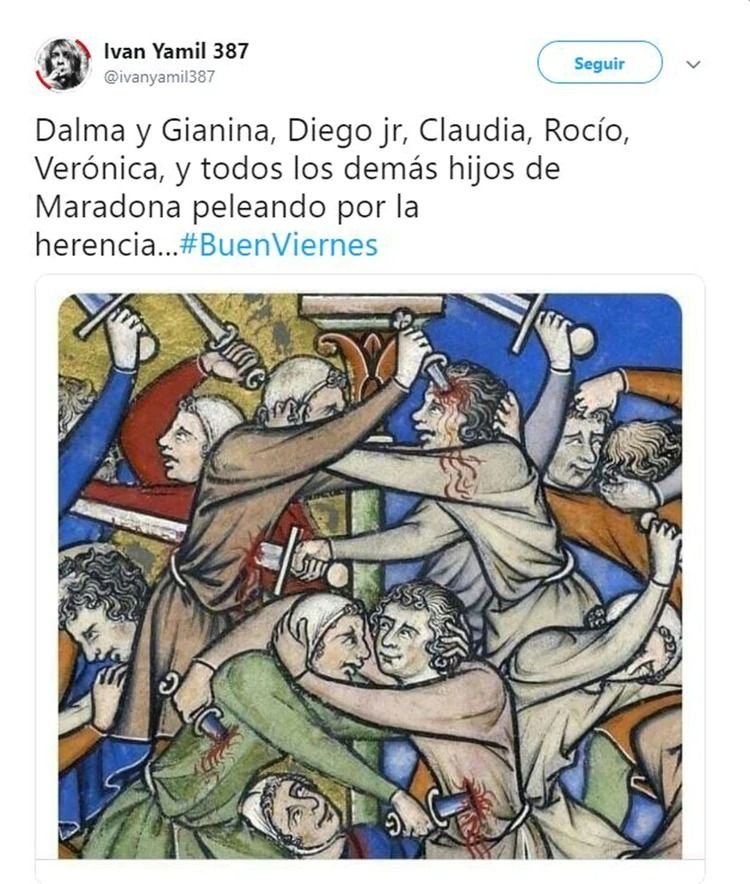Click the word 'herencia...' in the tweet
Image resolution: width=750 pixels, height=884 pixels.
click(x=107, y=245)
